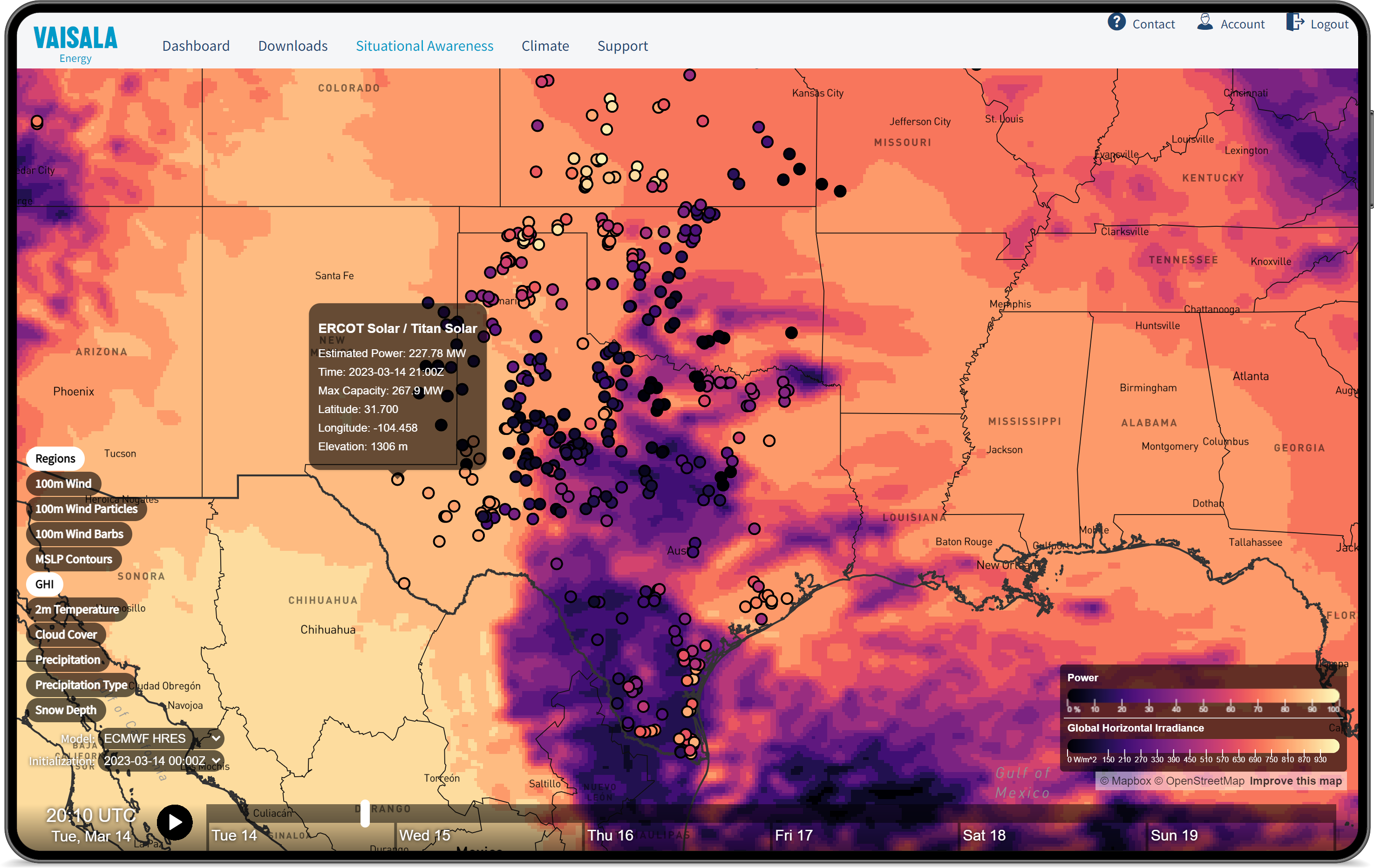
Task: Open the Climate page link
Action: click(545, 46)
